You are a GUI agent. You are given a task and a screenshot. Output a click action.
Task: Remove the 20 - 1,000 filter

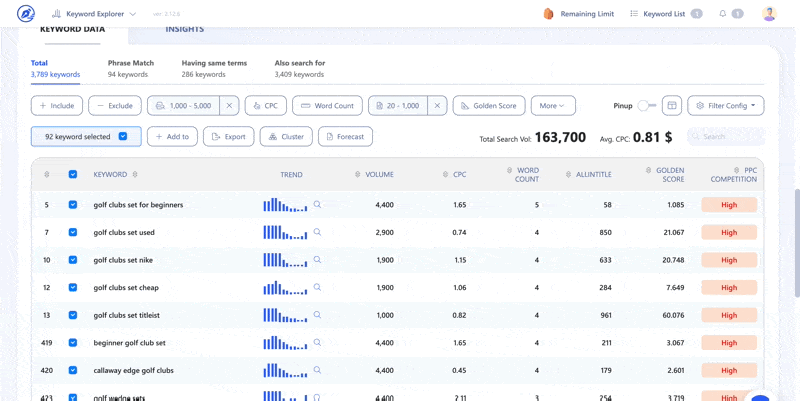click(437, 106)
